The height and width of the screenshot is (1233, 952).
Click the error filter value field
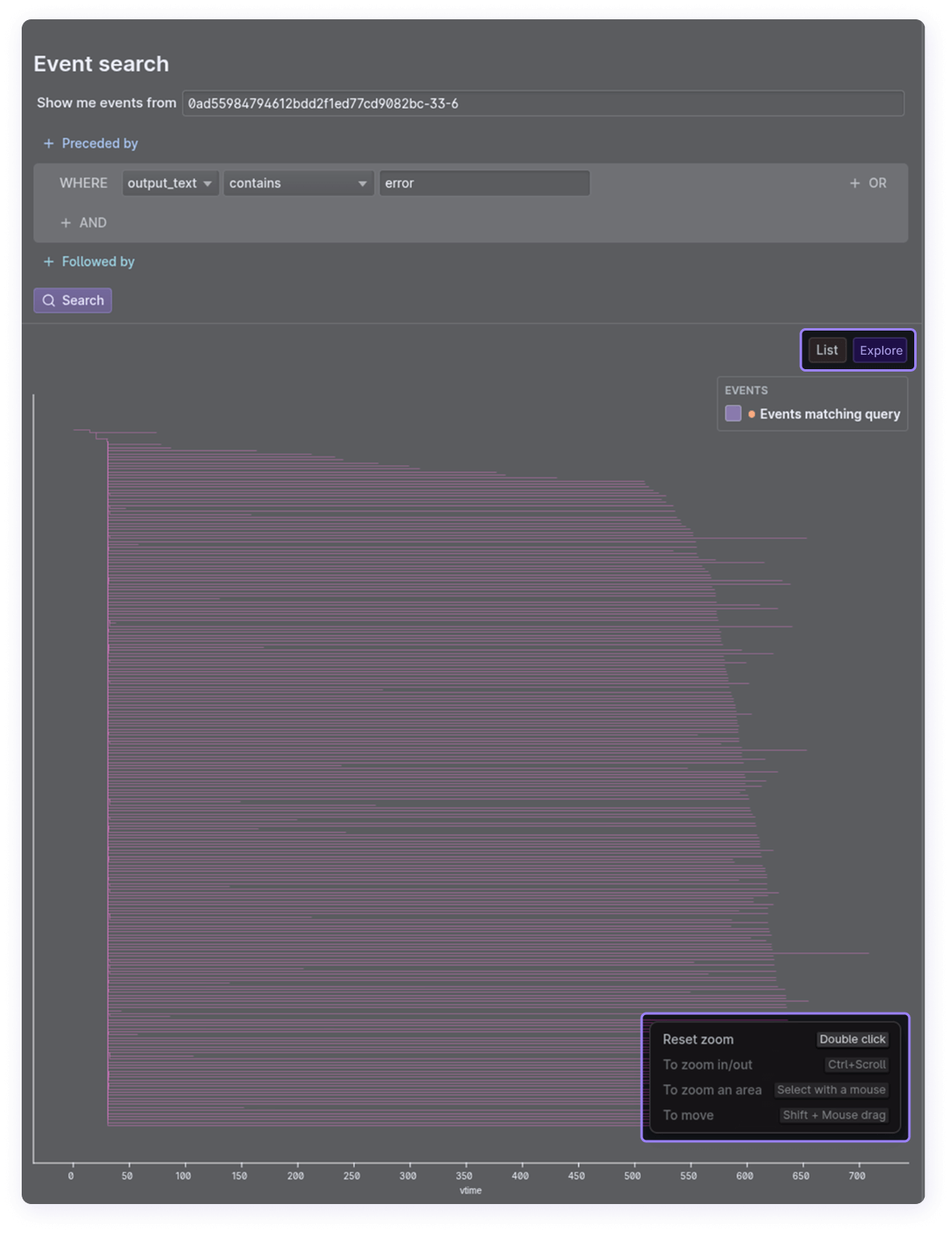[x=484, y=183]
